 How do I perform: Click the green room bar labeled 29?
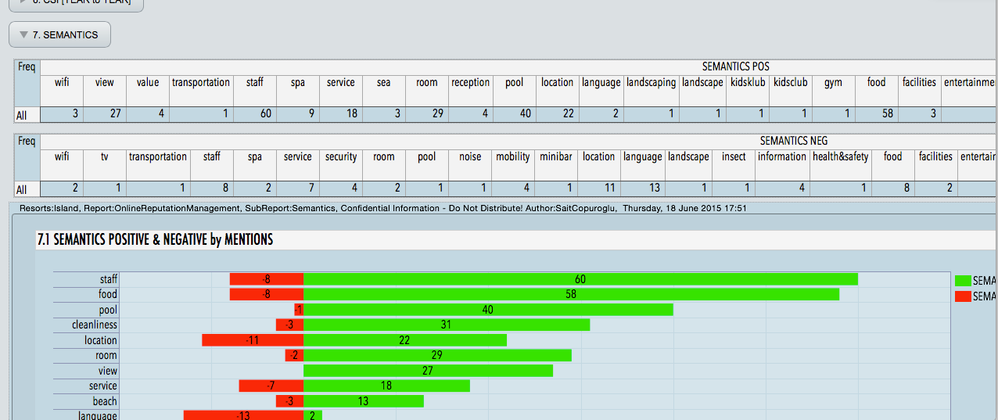437,356
